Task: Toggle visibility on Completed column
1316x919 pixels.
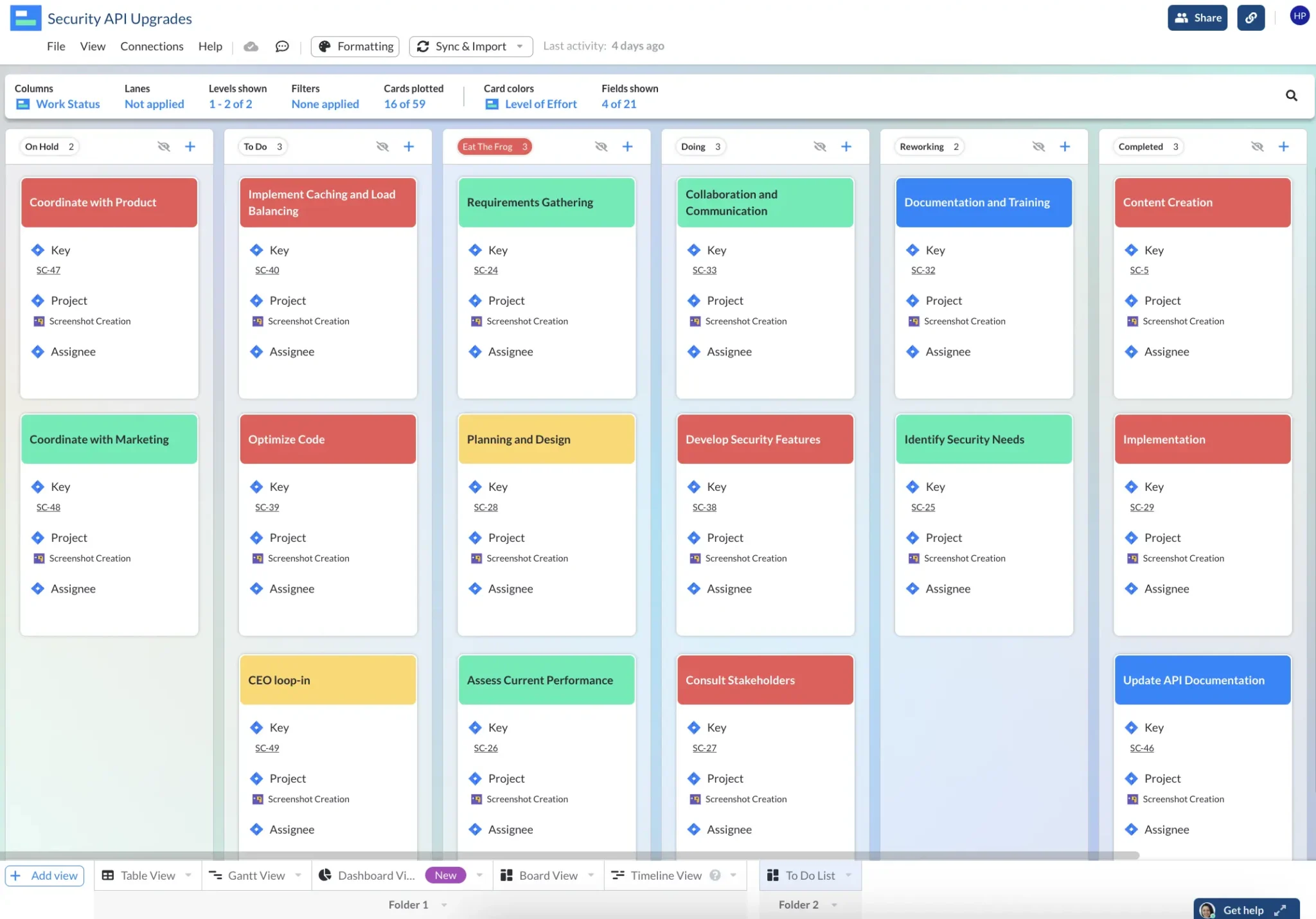Action: tap(1258, 146)
